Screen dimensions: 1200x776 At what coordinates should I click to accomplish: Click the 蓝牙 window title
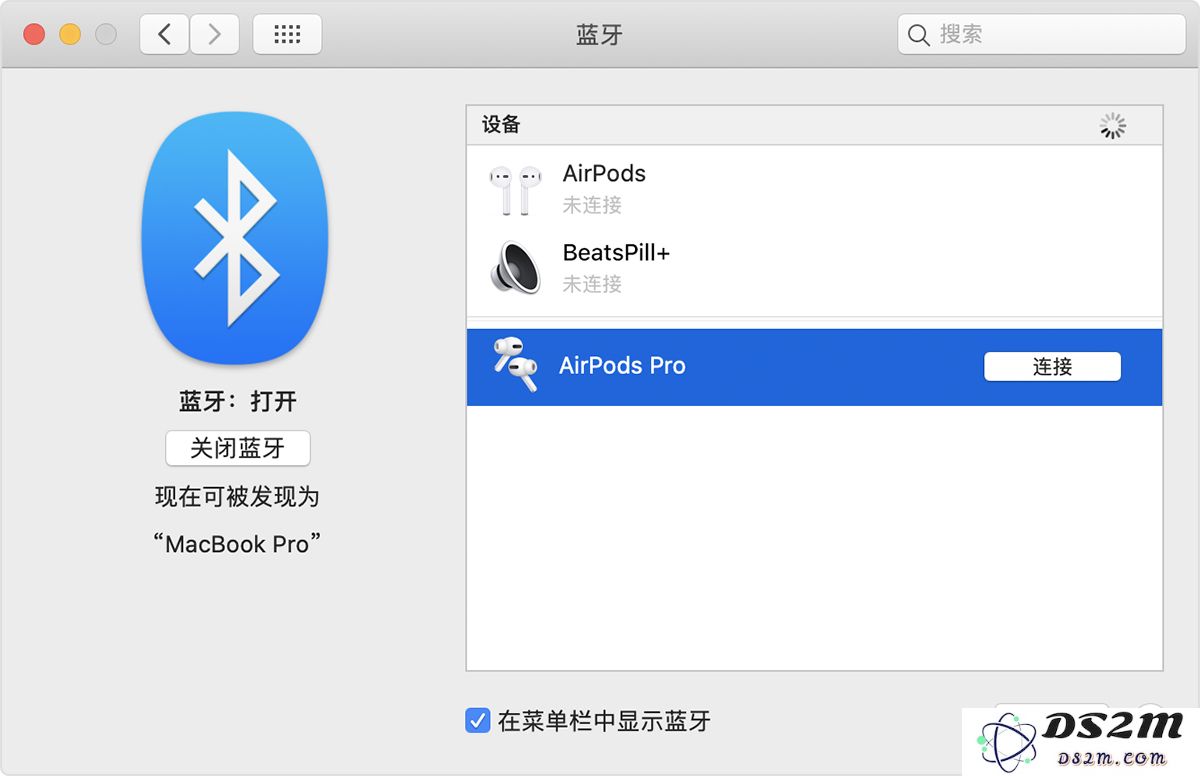[600, 35]
